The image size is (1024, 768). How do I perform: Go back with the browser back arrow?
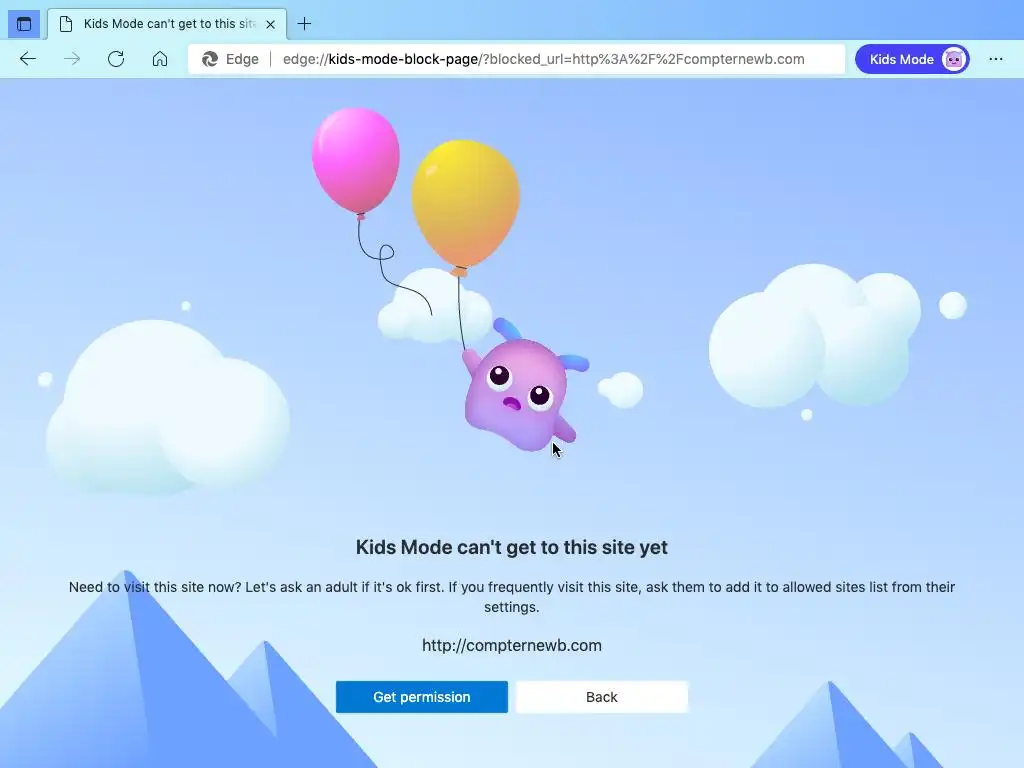click(x=27, y=59)
